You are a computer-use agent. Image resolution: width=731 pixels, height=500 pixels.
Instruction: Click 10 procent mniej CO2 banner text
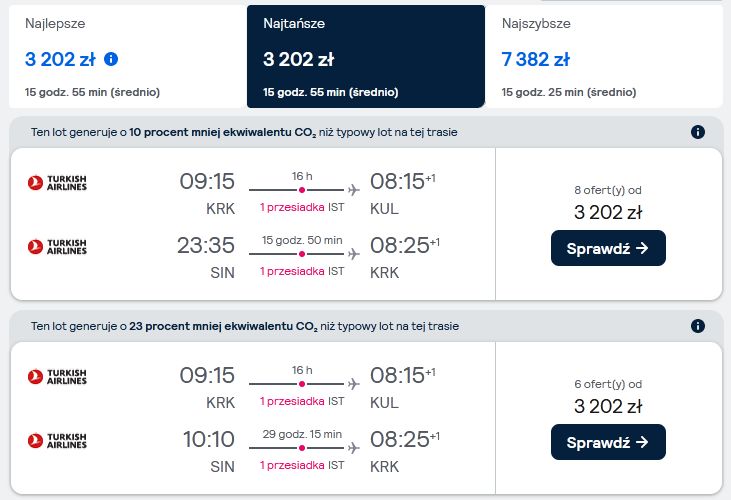(x=244, y=132)
